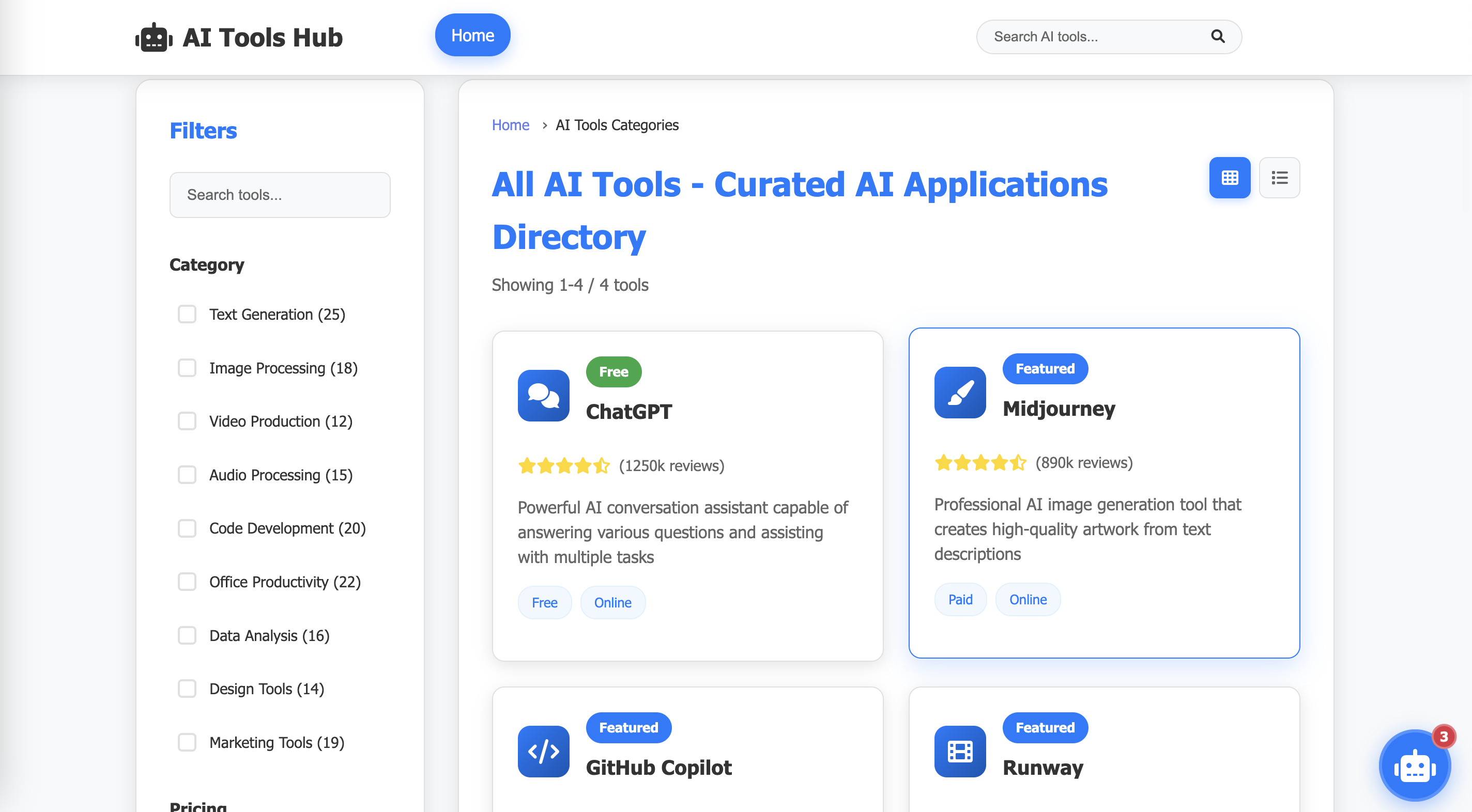The height and width of the screenshot is (812, 1472).
Task: Click the Paid tag on Midjourney
Action: pos(960,600)
